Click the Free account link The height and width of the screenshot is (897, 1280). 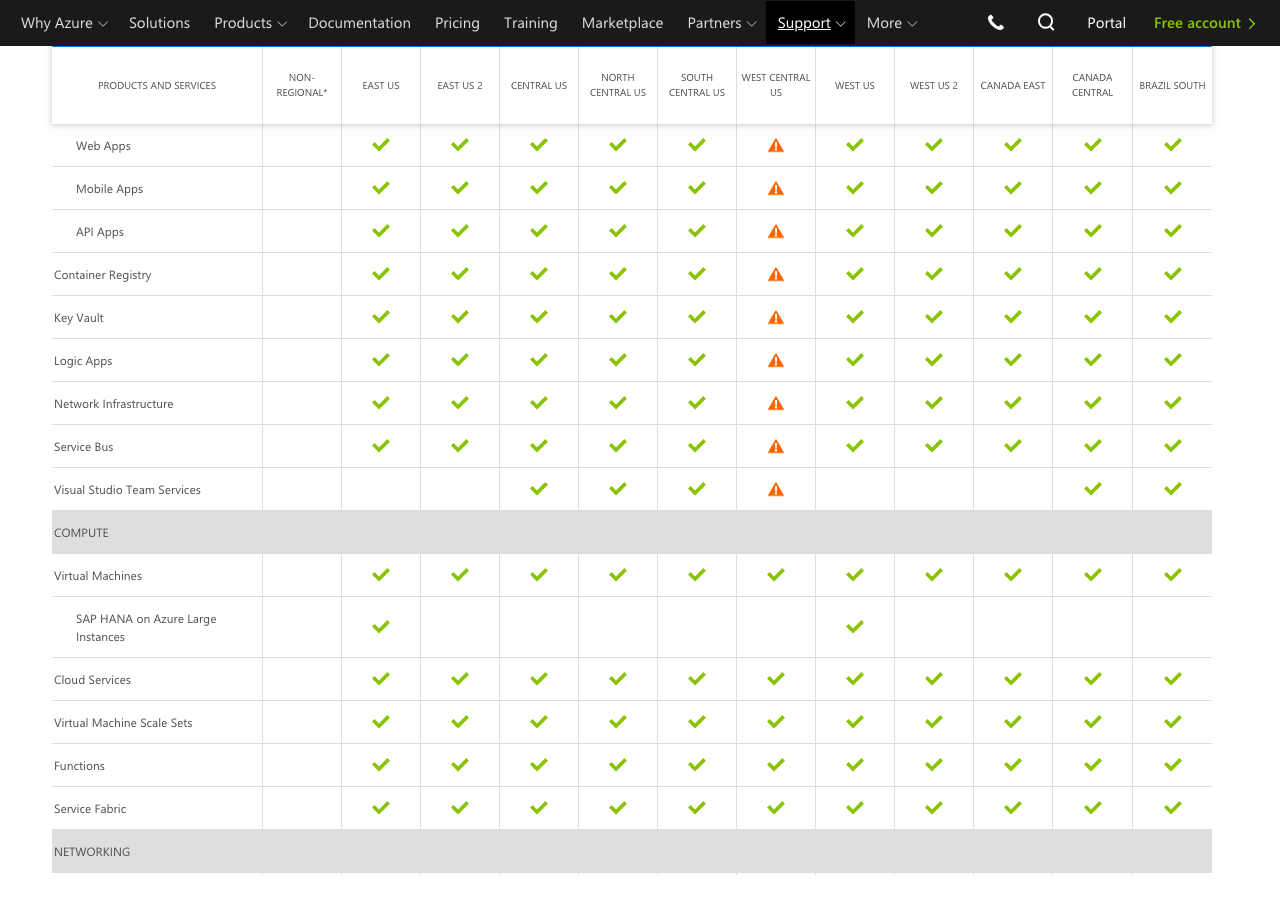pyautogui.click(x=1204, y=23)
